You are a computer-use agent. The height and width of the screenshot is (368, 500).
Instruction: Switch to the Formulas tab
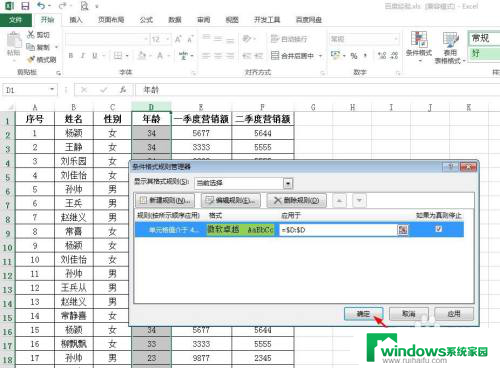click(x=146, y=20)
